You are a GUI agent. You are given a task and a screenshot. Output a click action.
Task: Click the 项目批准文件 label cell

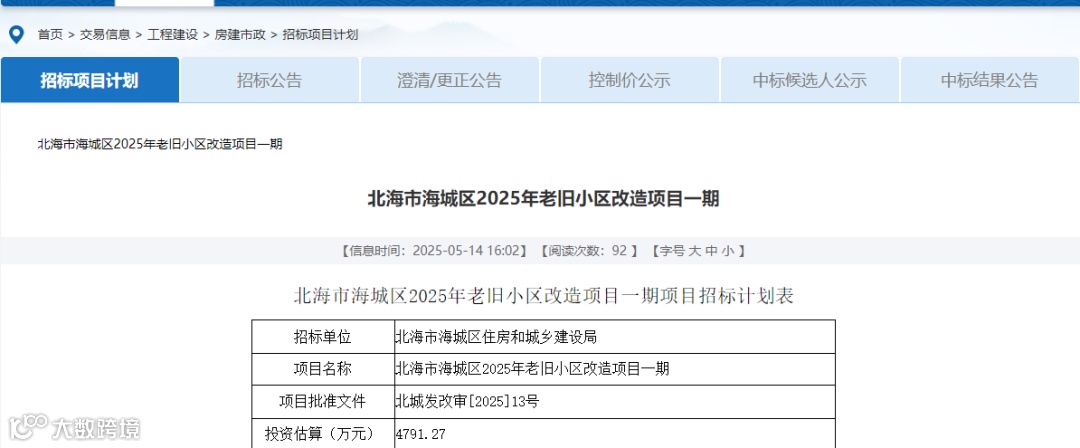click(323, 402)
